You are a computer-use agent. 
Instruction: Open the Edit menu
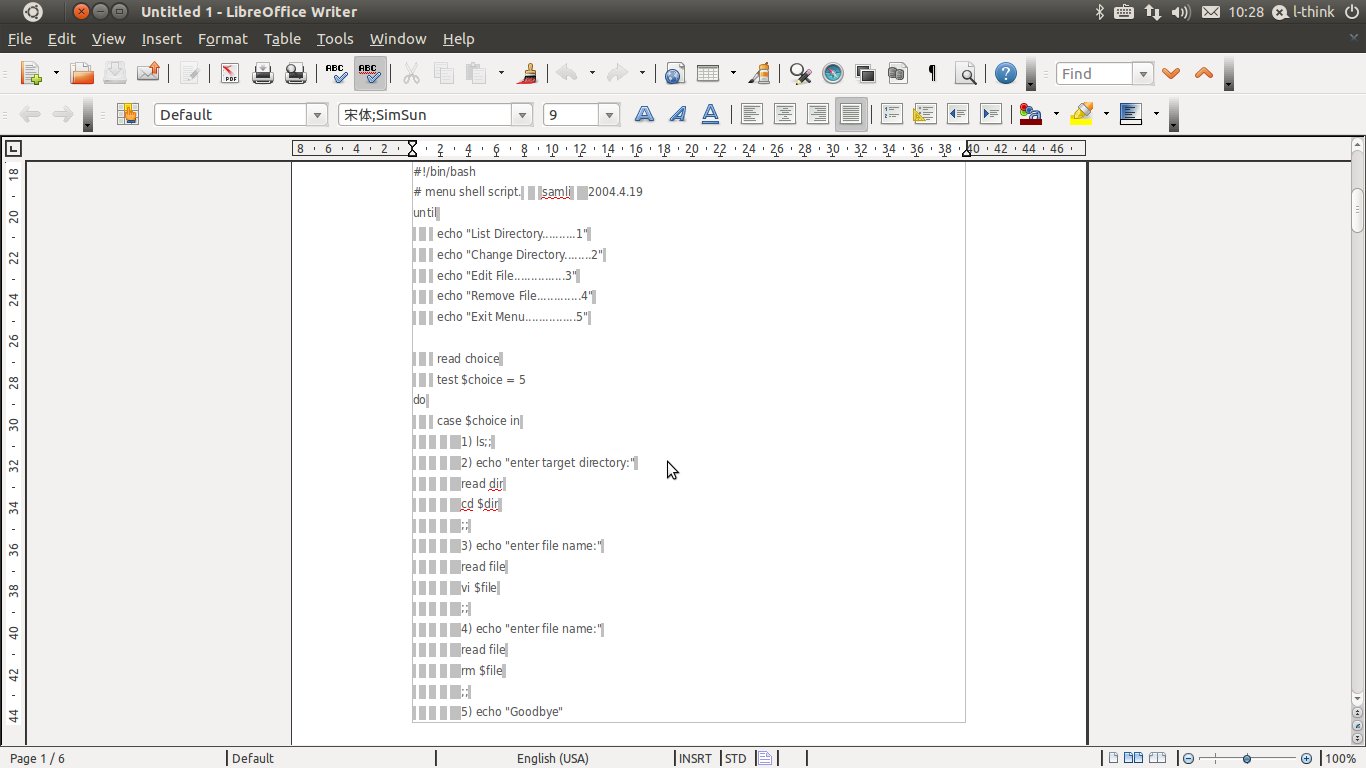pos(62,38)
